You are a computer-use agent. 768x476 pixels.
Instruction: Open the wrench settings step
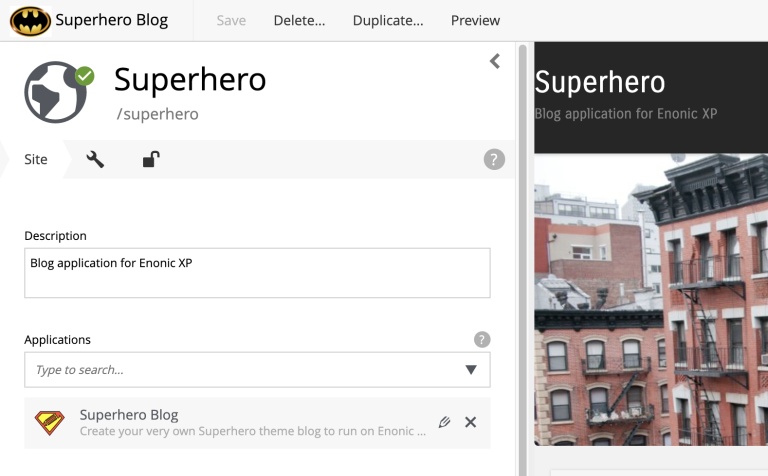coord(95,159)
